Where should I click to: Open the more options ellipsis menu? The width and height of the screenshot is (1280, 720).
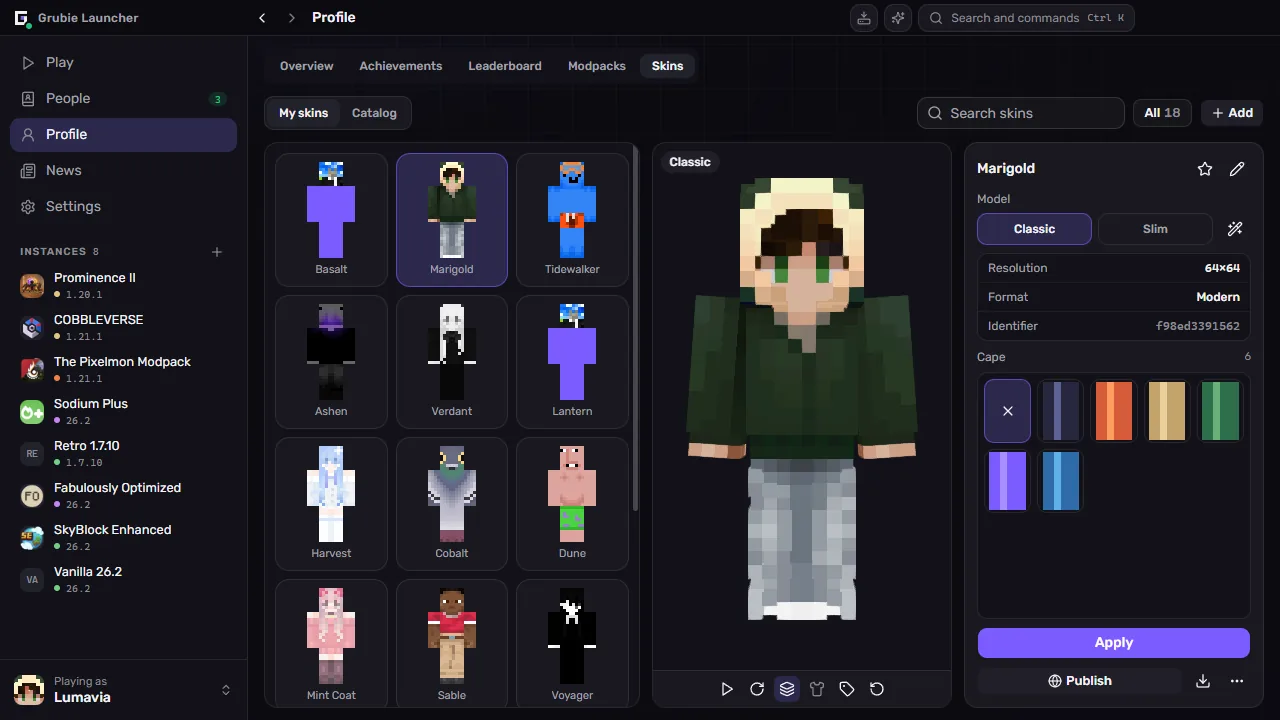coord(1237,681)
